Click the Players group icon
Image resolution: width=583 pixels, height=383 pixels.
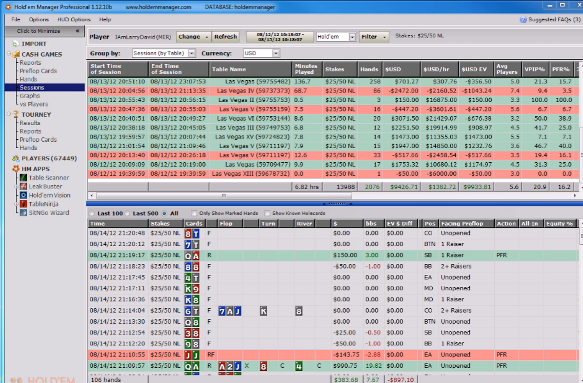click(x=16, y=158)
